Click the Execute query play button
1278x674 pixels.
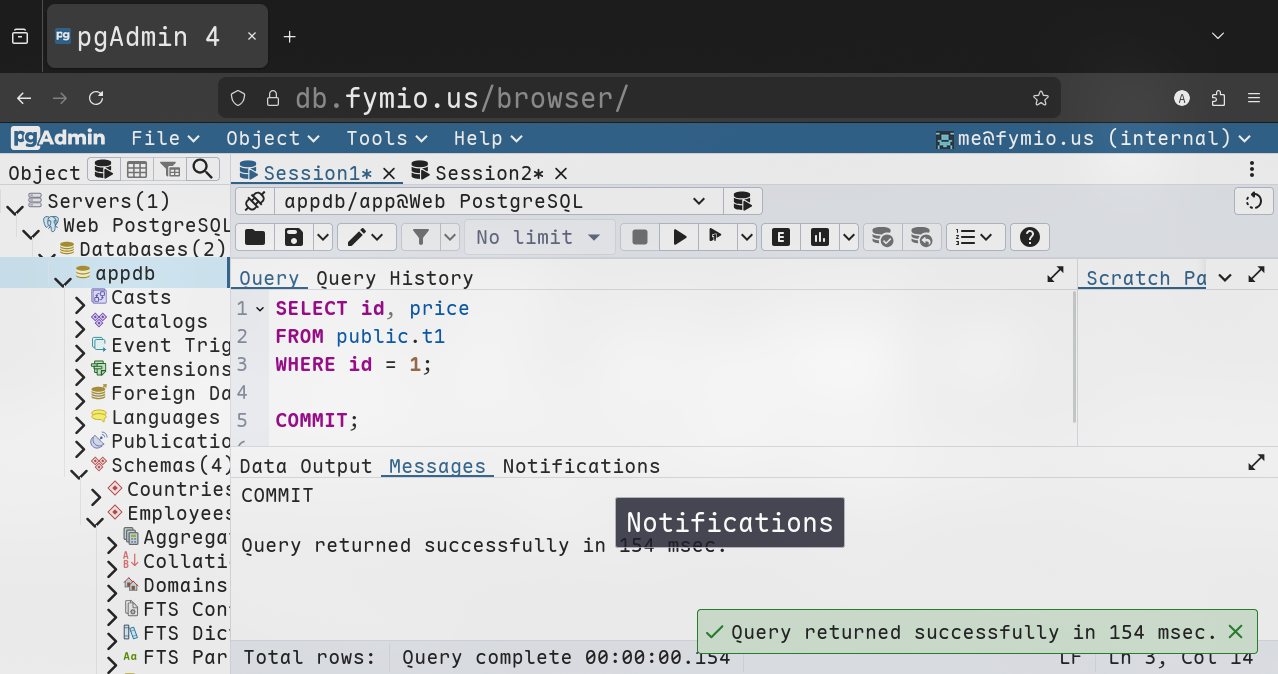click(x=680, y=237)
